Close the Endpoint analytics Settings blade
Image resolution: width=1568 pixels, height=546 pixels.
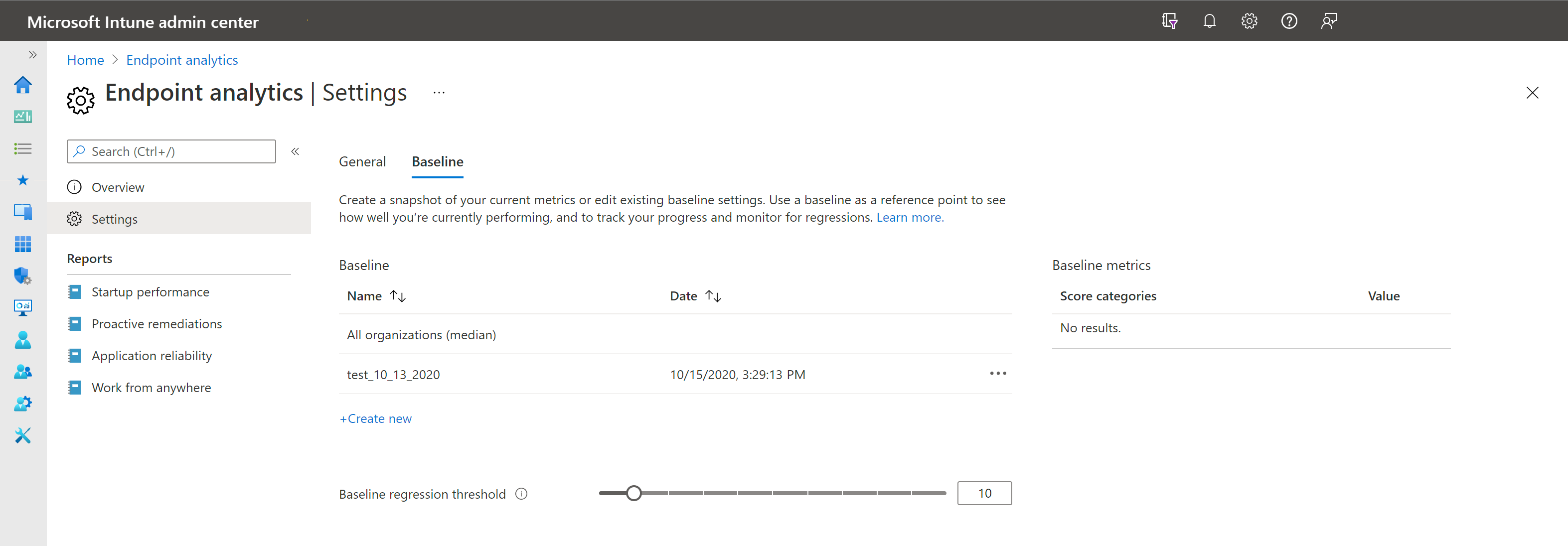tap(1532, 93)
